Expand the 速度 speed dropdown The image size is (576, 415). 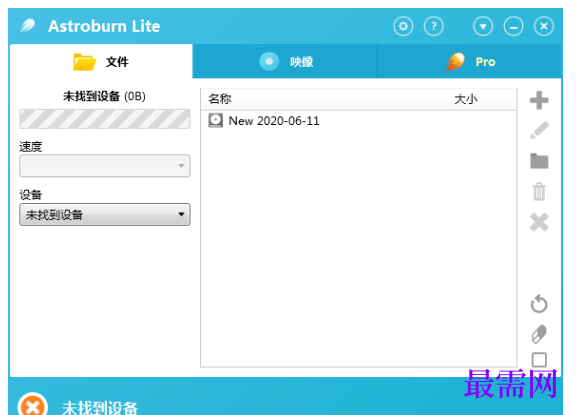click(105, 166)
